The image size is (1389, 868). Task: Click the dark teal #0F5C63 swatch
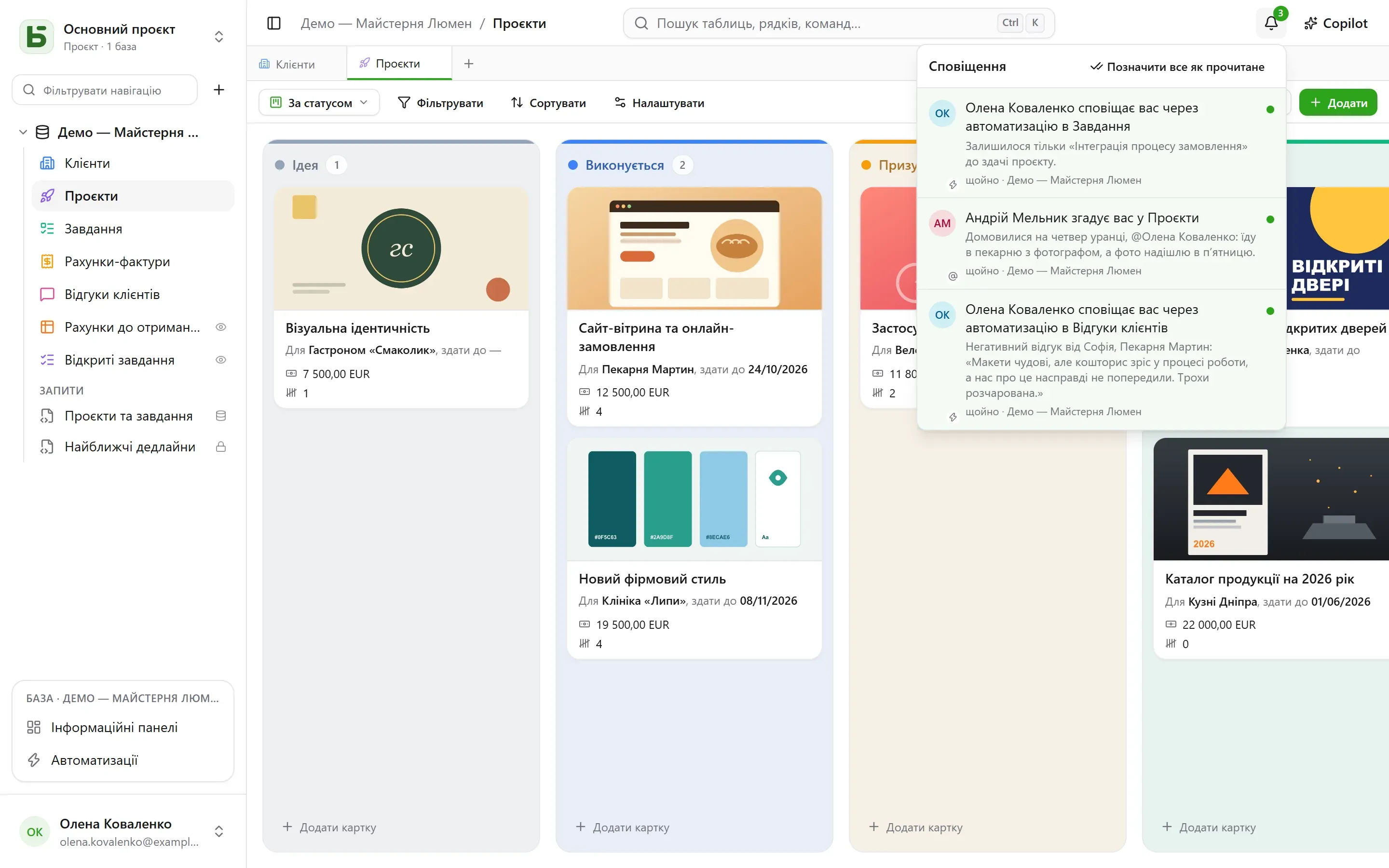click(x=612, y=498)
